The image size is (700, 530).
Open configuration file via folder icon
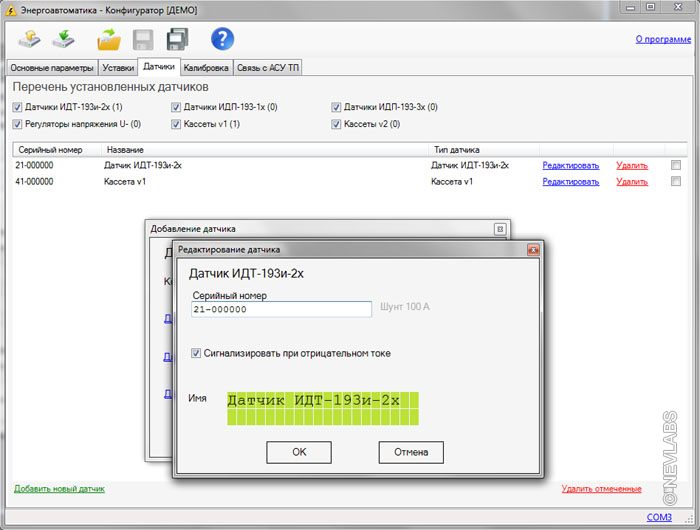click(107, 40)
